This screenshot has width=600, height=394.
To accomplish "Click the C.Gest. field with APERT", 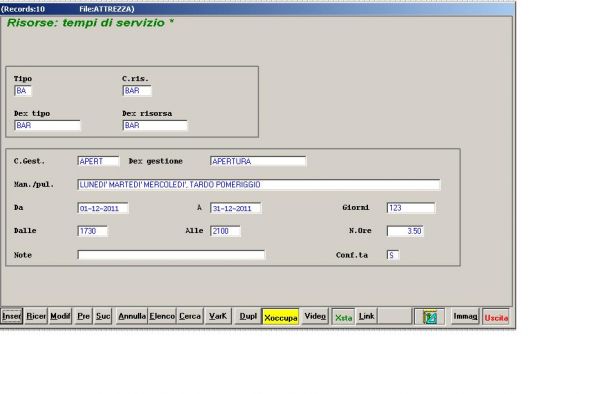I will pos(98,161).
